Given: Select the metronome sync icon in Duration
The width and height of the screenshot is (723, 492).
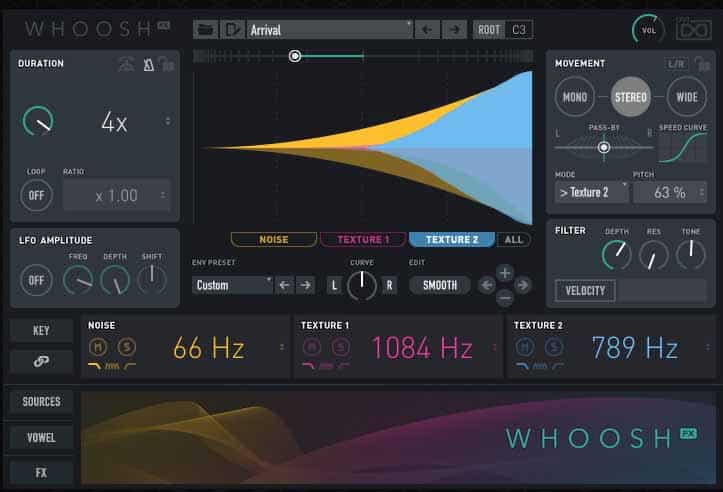Looking at the screenshot, I should 148,65.
